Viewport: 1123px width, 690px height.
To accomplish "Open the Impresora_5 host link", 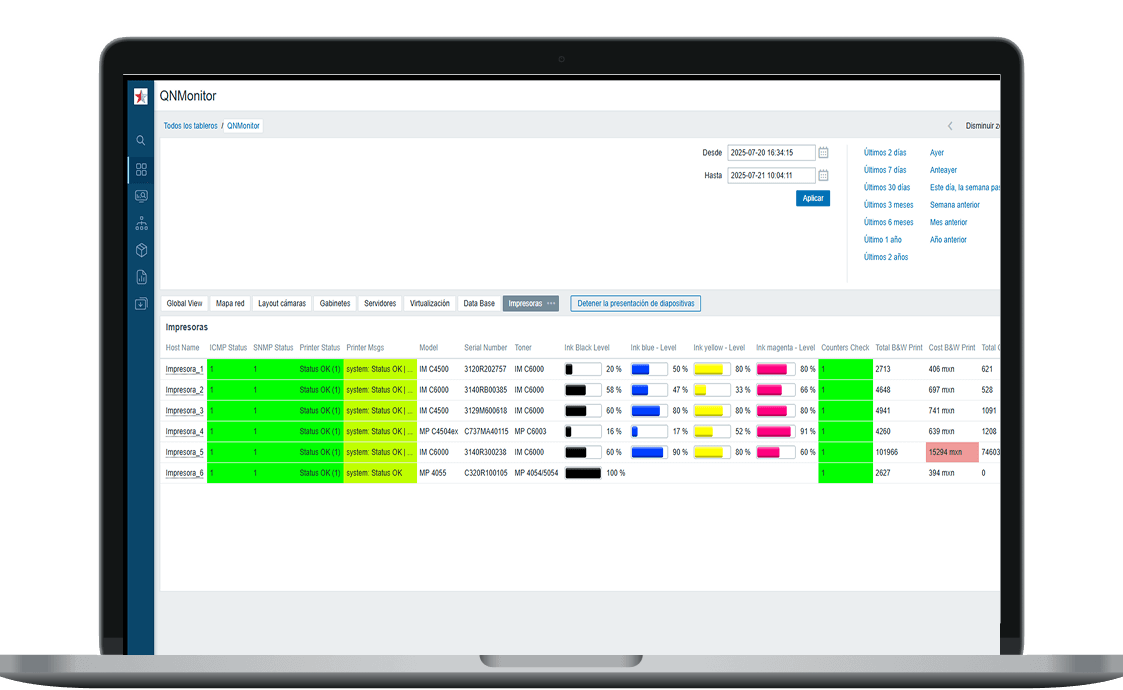I will coord(184,452).
